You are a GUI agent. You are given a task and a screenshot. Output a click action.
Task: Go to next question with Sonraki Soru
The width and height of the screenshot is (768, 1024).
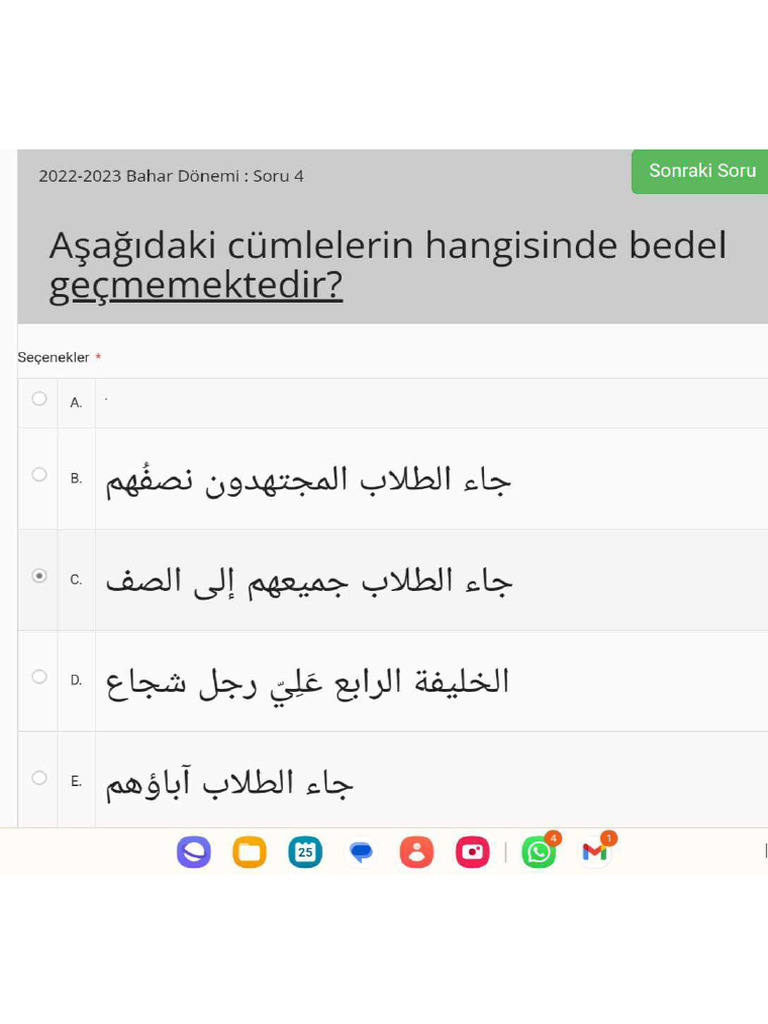coord(700,171)
